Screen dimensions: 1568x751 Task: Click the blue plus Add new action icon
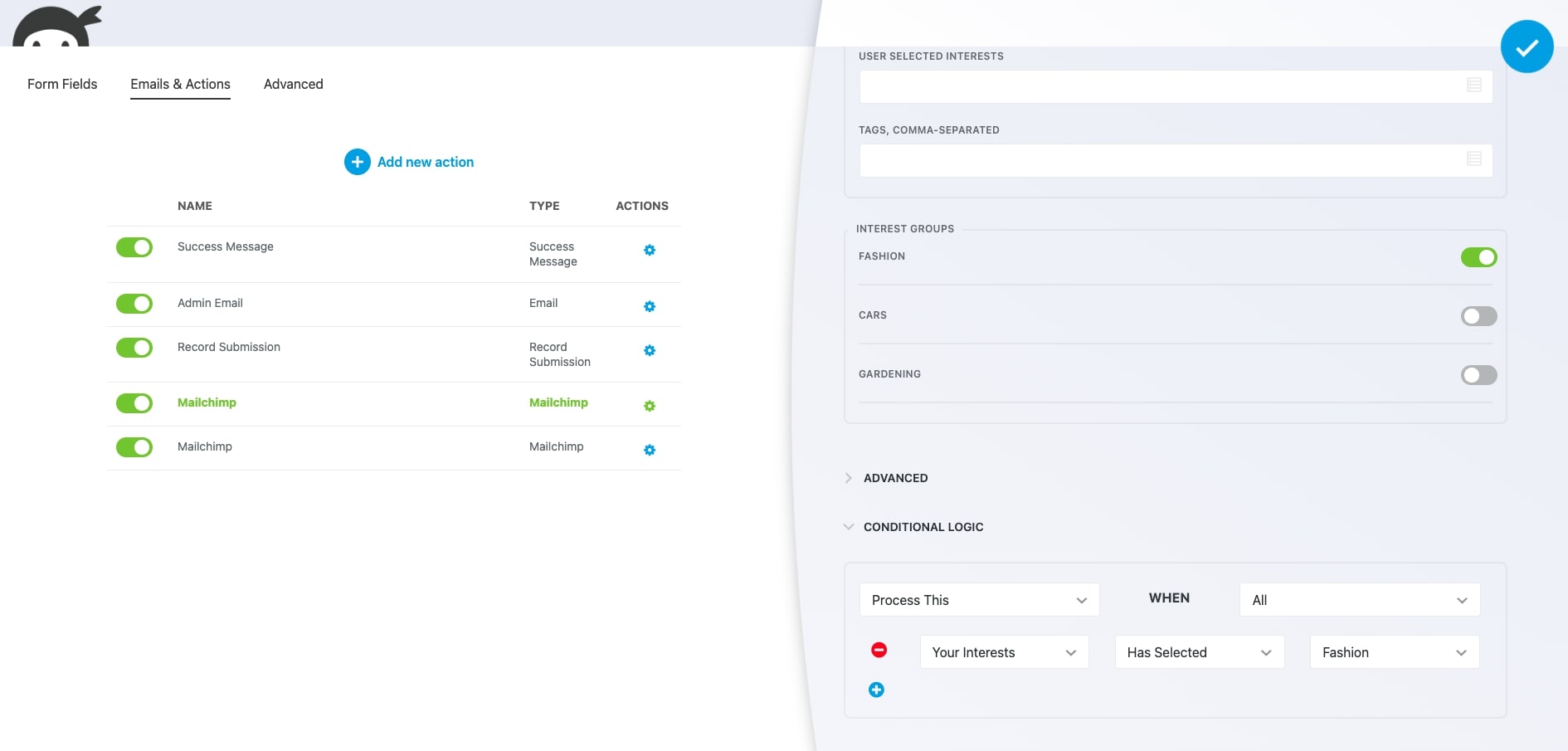pos(358,162)
